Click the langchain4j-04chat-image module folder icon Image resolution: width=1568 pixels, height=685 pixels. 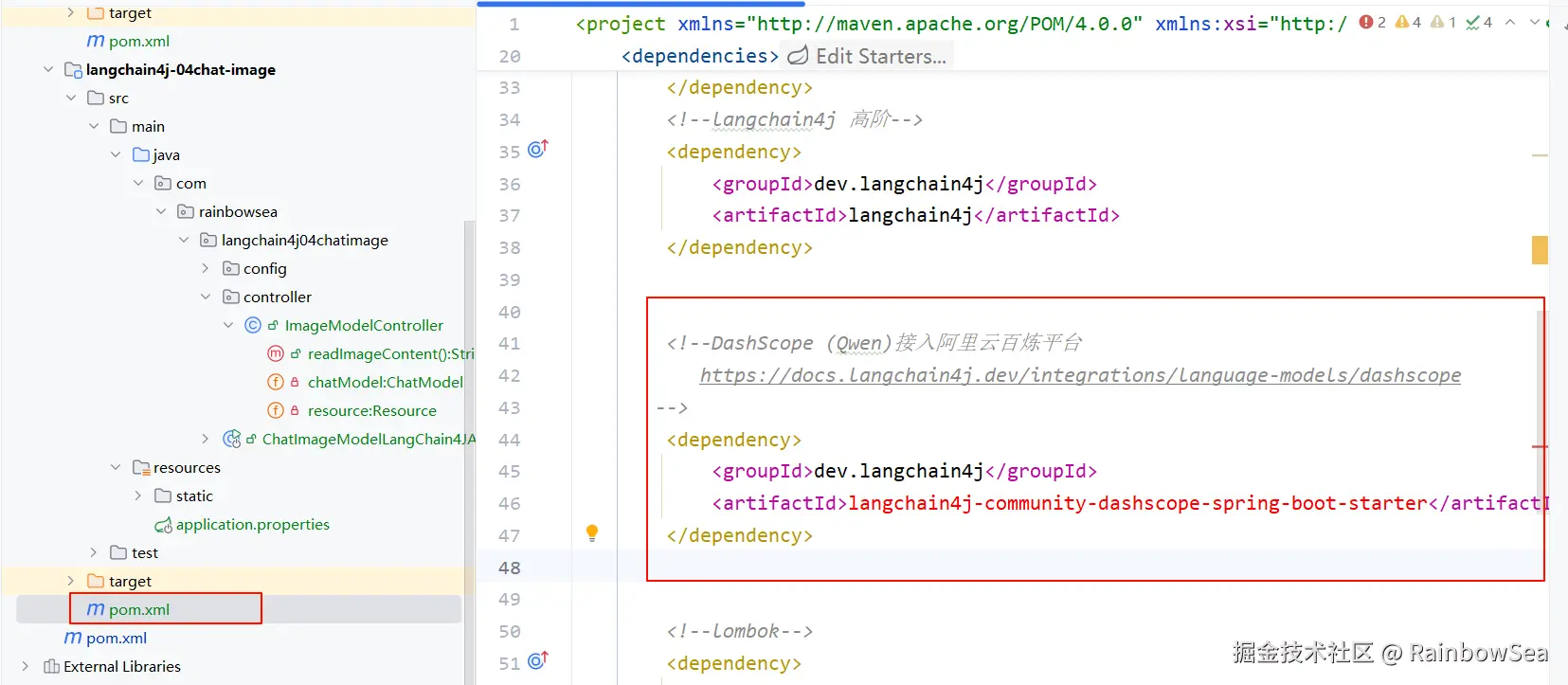coord(73,69)
